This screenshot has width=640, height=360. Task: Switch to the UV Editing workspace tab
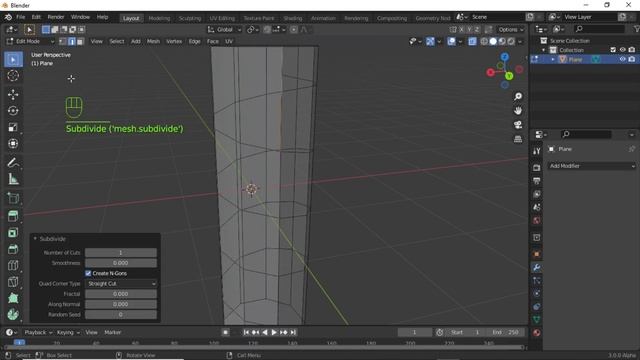click(x=222, y=18)
